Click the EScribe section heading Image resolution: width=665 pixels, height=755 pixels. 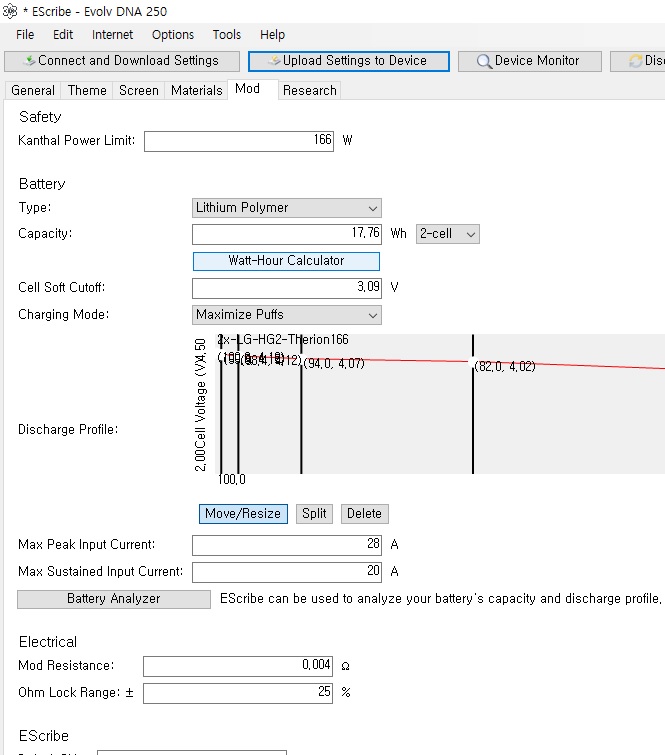coord(44,736)
